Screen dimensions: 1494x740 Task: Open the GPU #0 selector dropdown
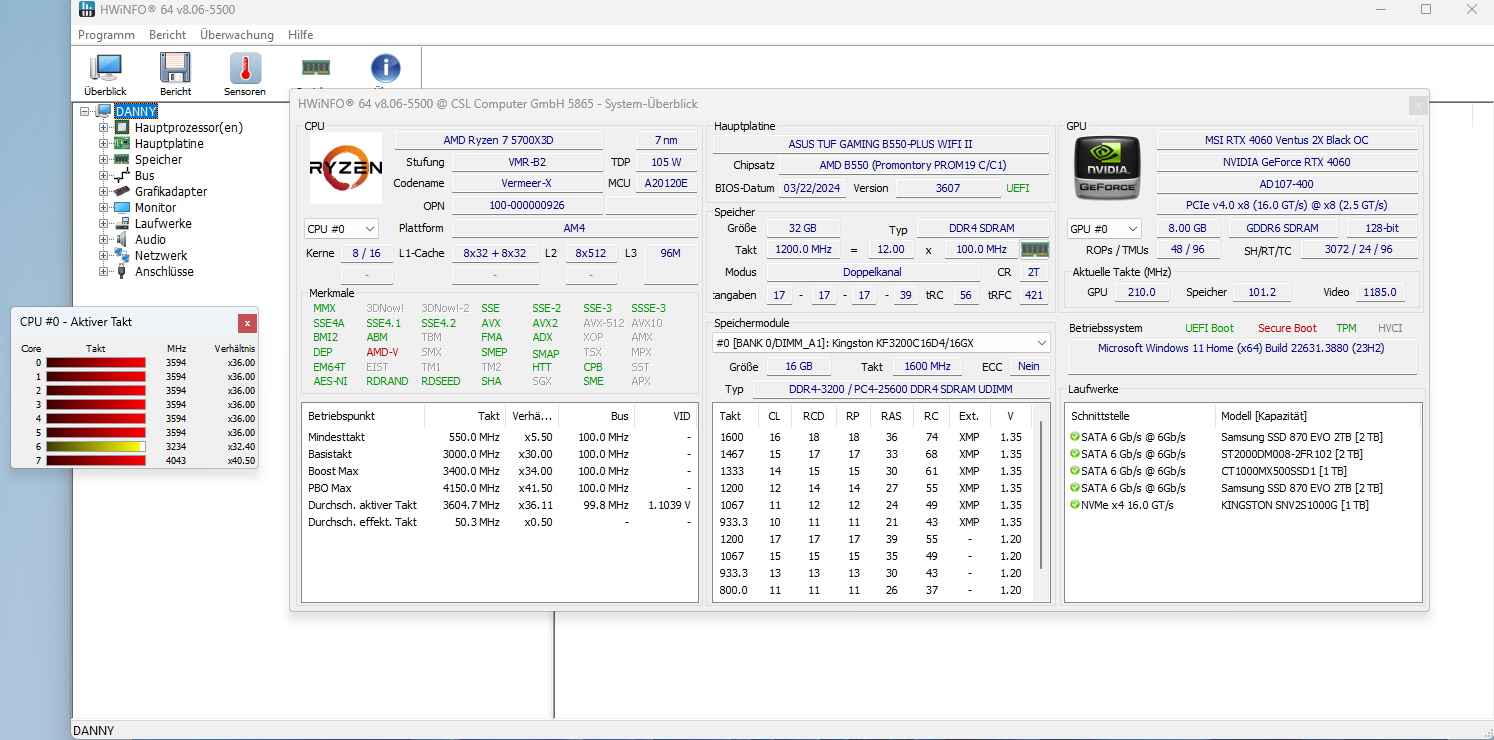click(1103, 229)
